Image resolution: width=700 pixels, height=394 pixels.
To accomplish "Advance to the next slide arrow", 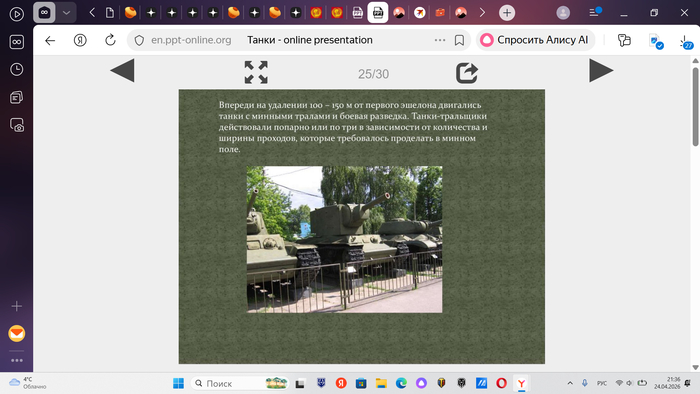I will pos(601,71).
